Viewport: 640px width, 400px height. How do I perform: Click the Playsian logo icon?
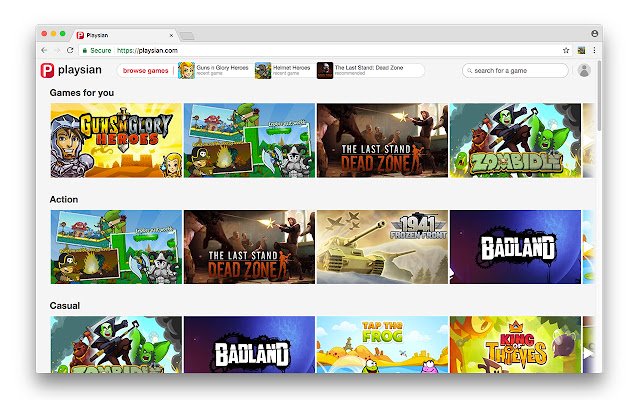click(x=47, y=70)
